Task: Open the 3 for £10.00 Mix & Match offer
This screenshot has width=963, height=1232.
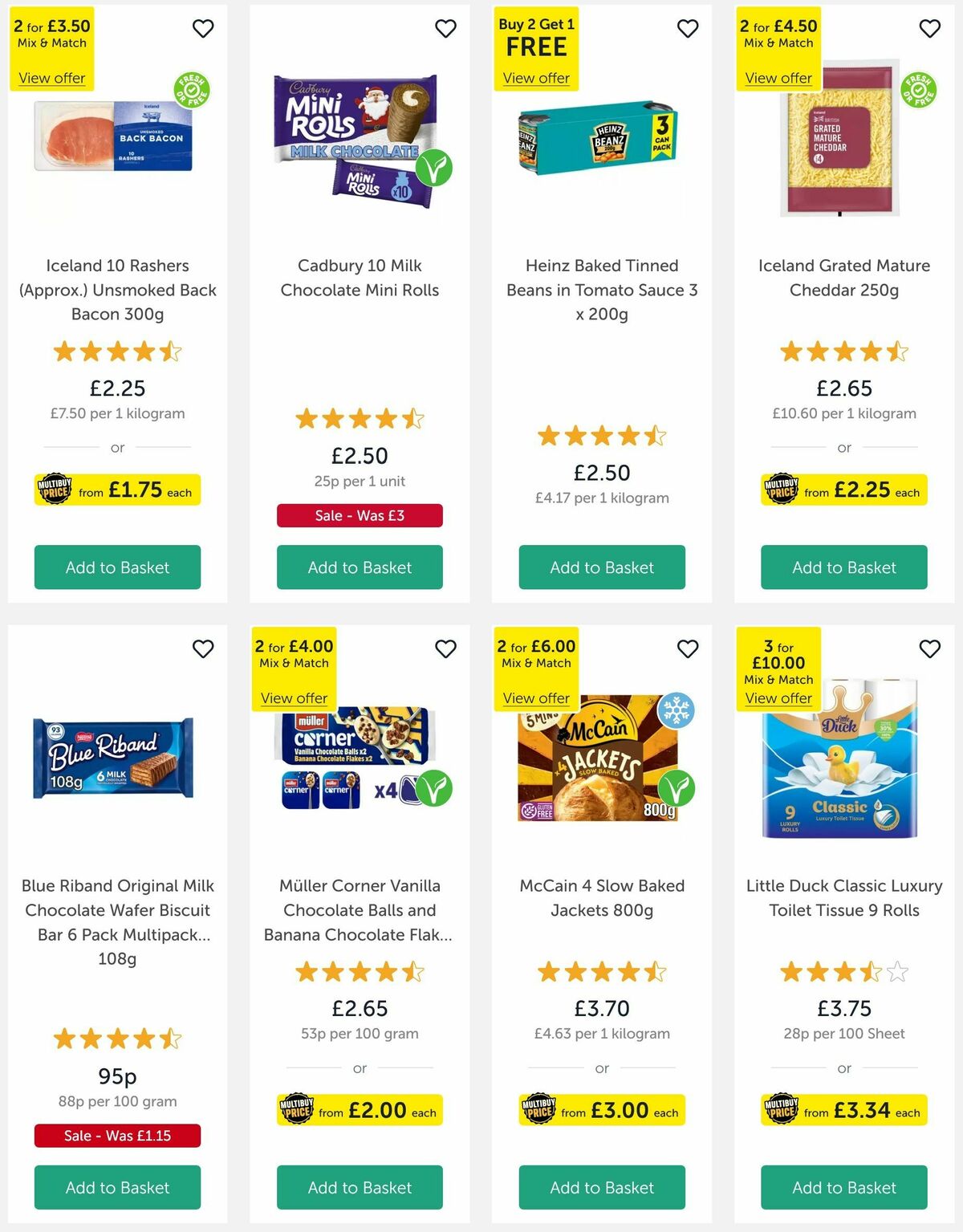Action: (x=779, y=698)
